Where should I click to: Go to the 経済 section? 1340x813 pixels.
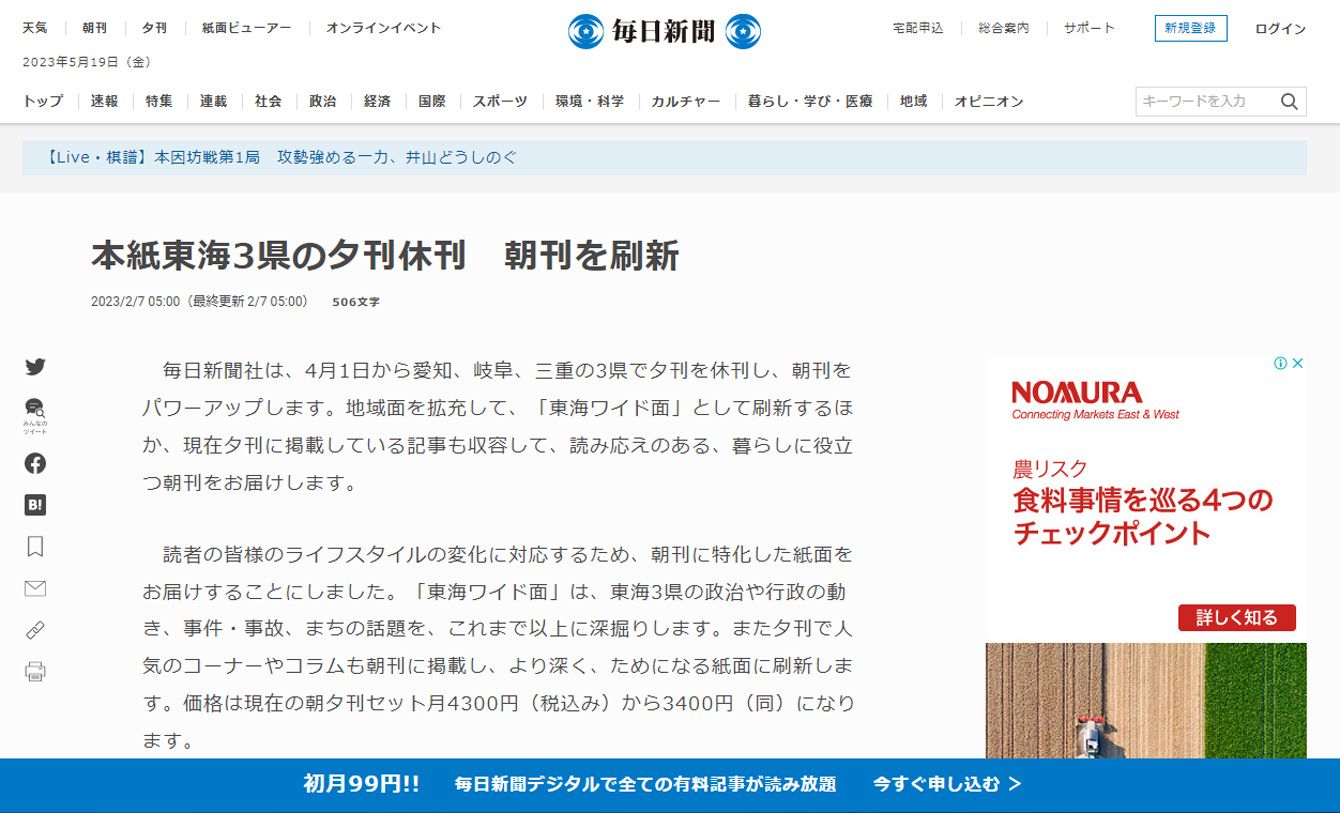tap(377, 101)
